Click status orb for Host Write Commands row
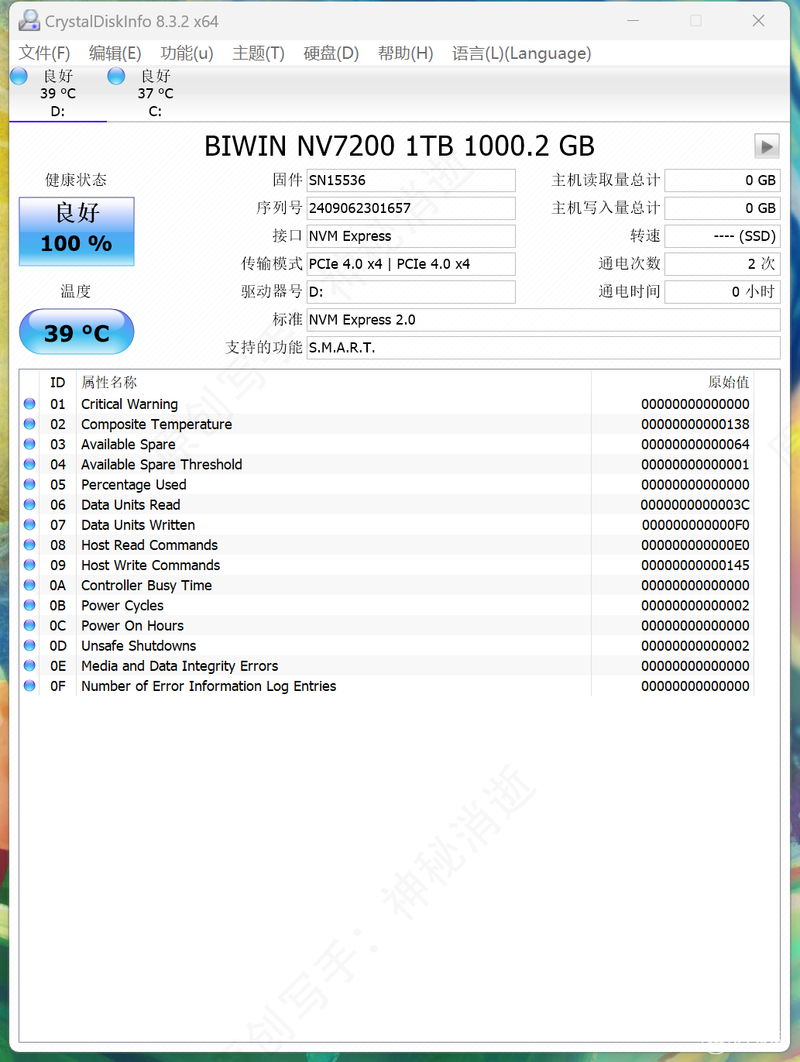 [29, 565]
